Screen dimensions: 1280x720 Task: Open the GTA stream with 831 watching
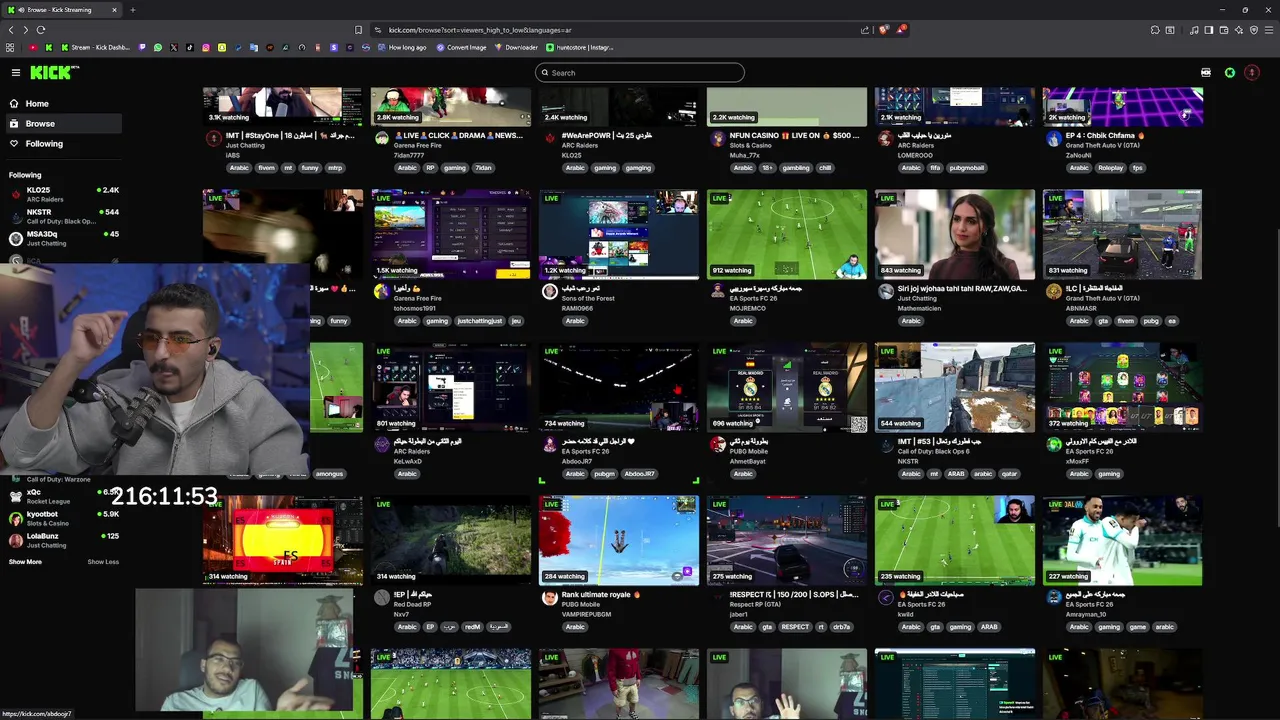(1123, 234)
